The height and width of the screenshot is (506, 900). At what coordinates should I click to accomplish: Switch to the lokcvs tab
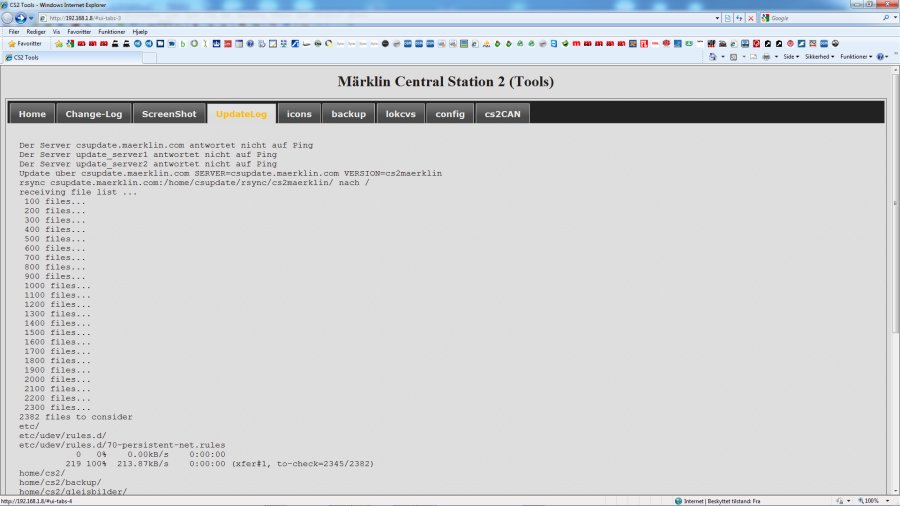pyautogui.click(x=400, y=114)
